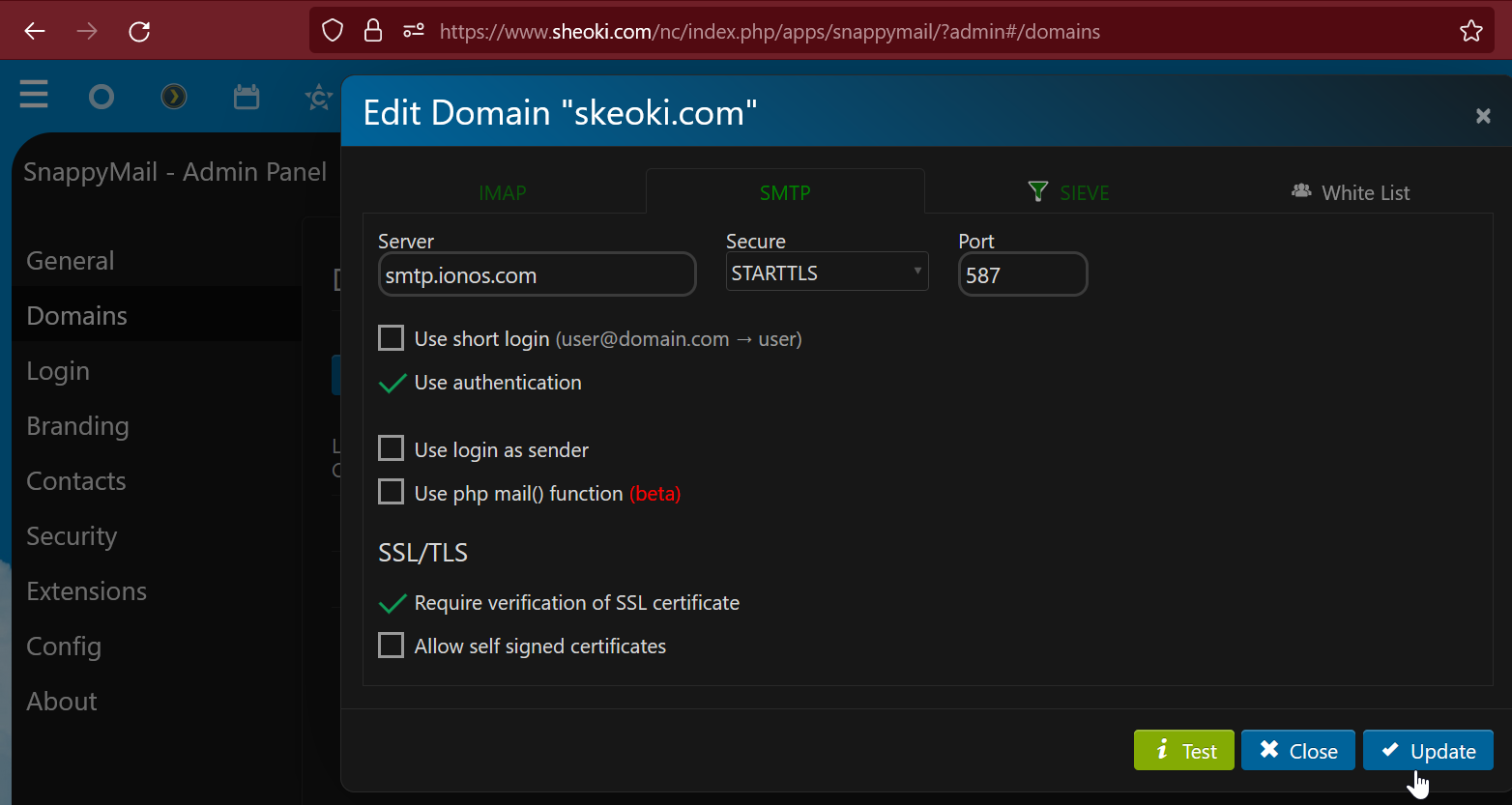Open the SIEVE tab
The height and width of the screenshot is (805, 1512).
1068,192
